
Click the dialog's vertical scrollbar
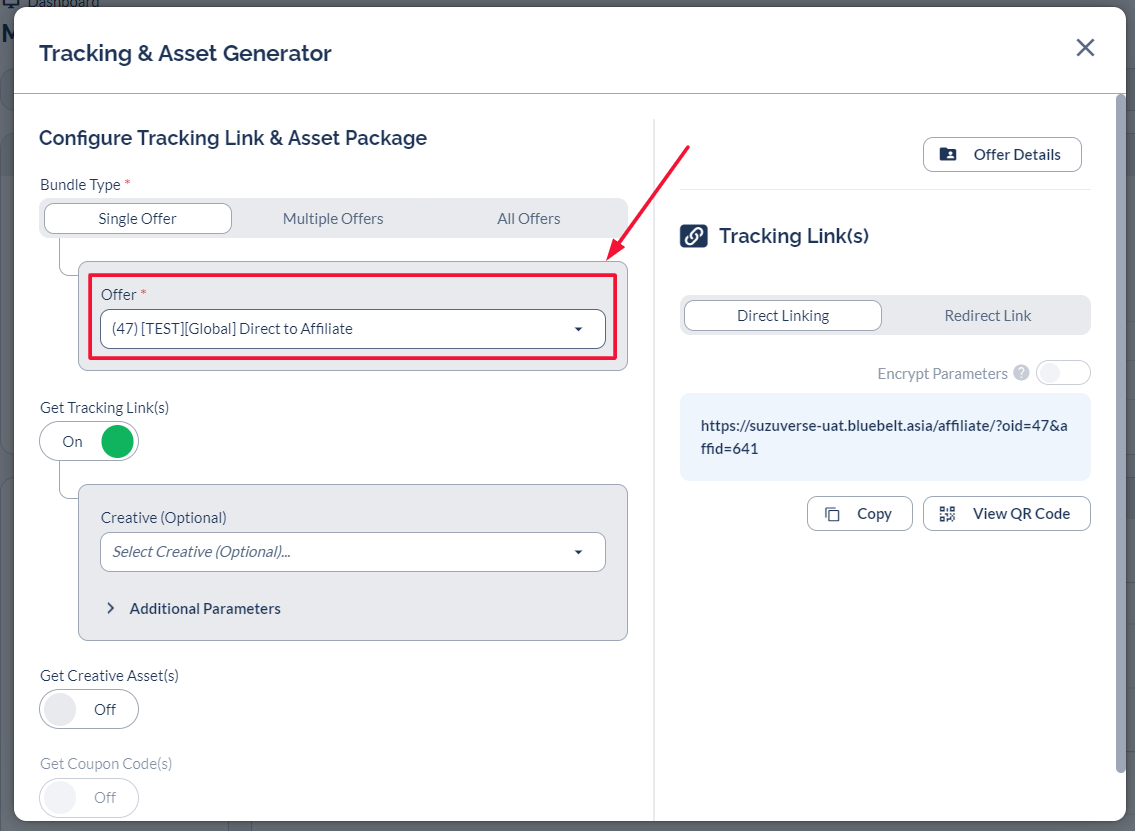(x=1120, y=430)
